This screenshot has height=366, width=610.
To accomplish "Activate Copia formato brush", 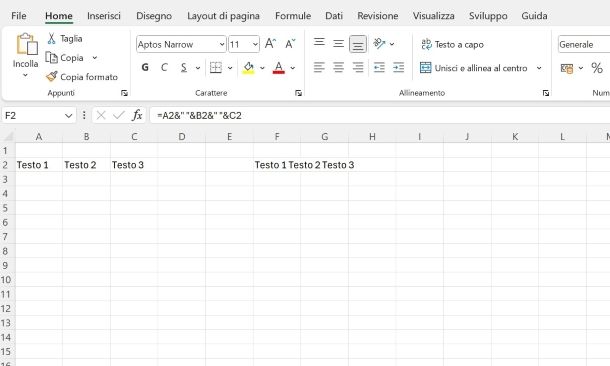I will pyautogui.click(x=51, y=77).
